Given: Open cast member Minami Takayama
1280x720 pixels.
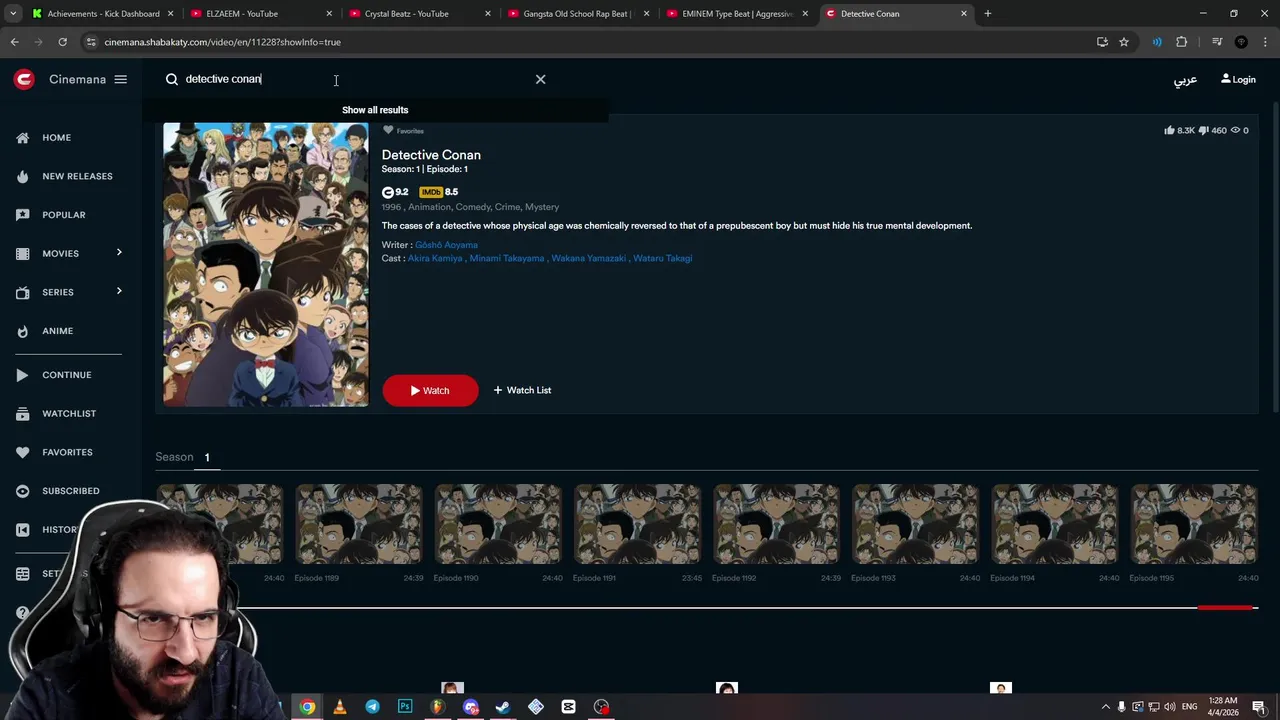Looking at the screenshot, I should point(507,258).
